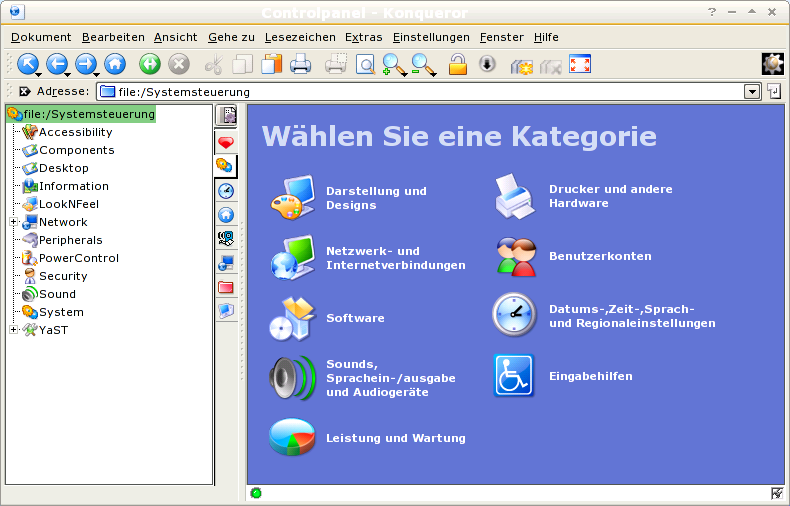Screen dimensions: 790x506
Task: Switch to the History clock sidebar tab
Action: coord(226,191)
